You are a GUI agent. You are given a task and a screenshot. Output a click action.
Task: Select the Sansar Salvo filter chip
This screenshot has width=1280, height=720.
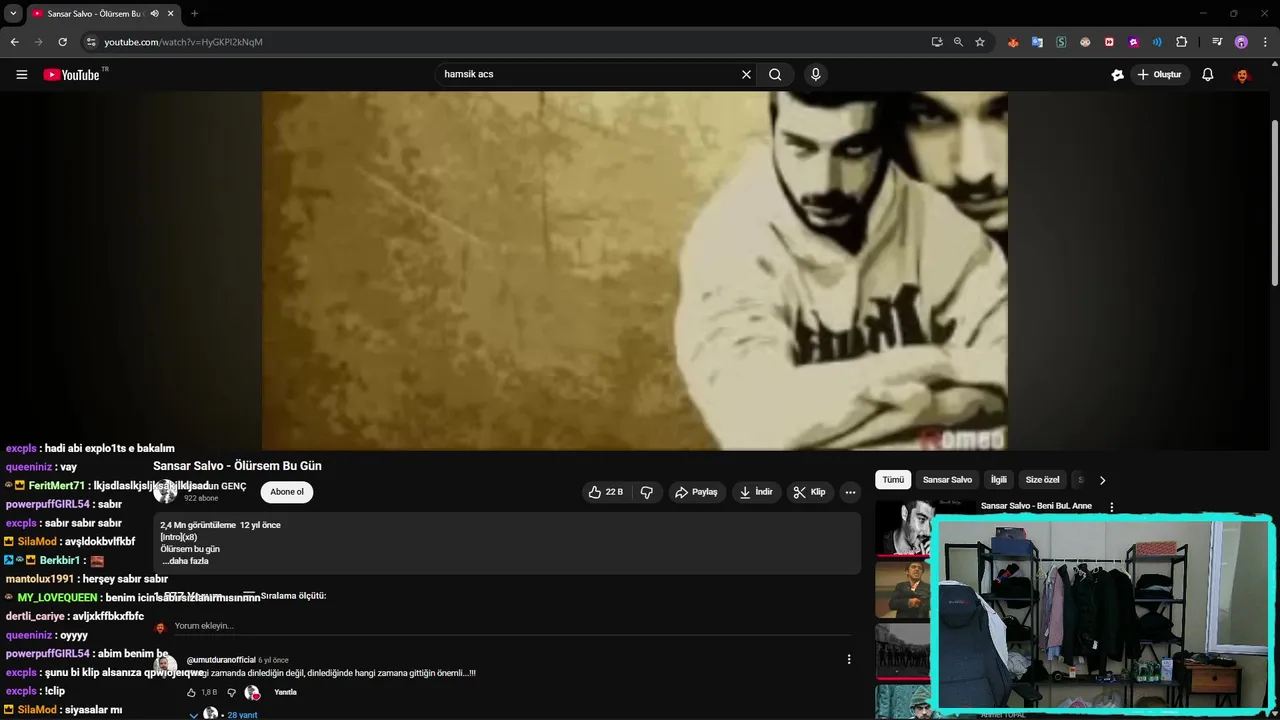(947, 480)
